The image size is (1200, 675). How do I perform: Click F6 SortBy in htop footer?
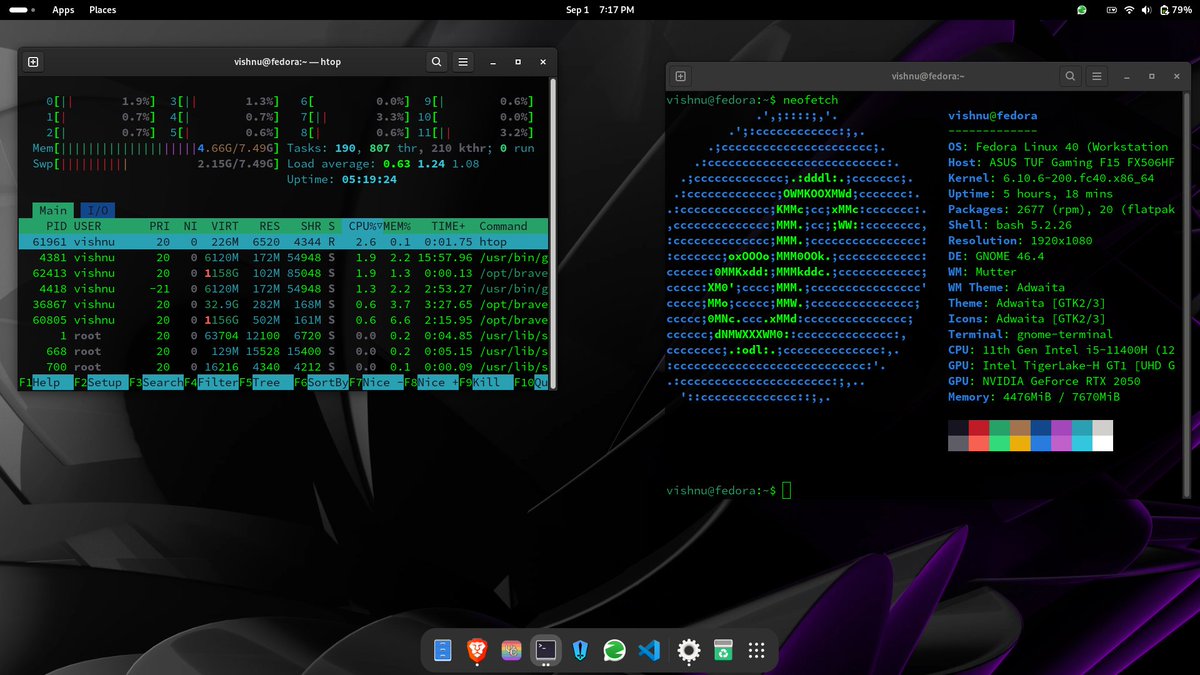(x=320, y=383)
